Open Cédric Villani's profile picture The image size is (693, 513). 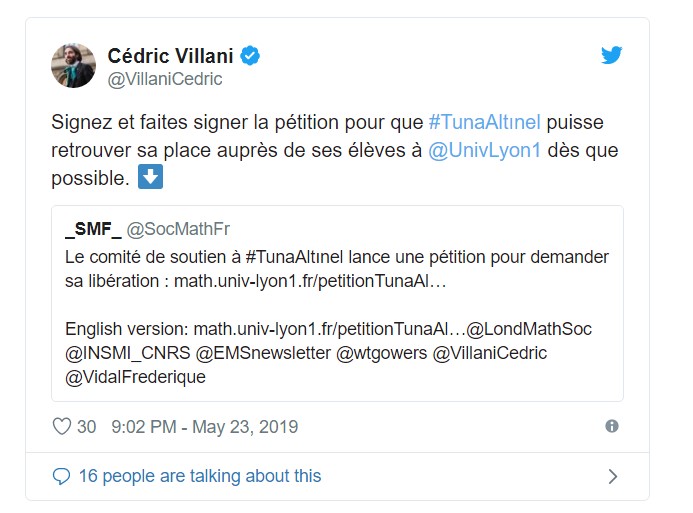point(73,65)
